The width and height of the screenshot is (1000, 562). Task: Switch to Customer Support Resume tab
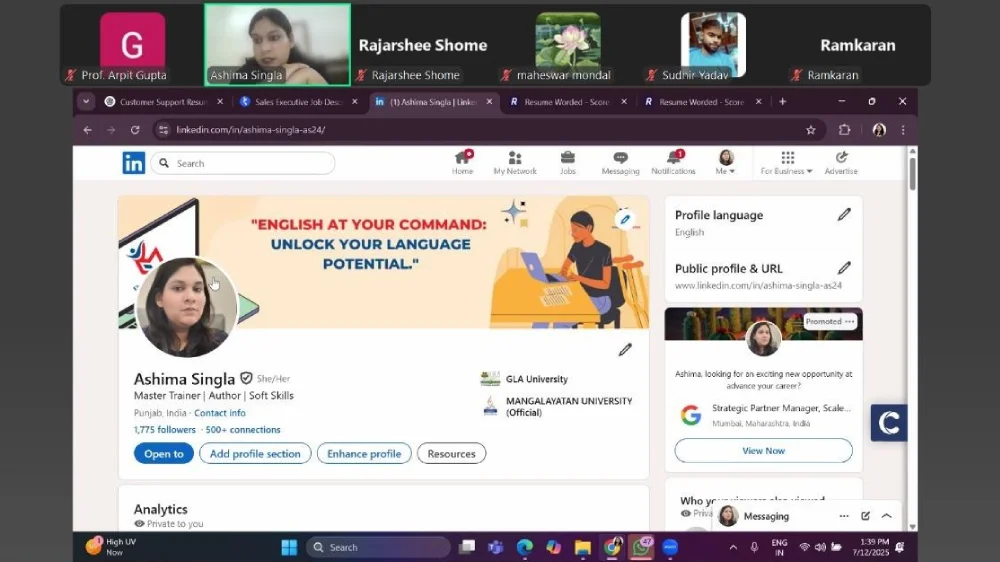coord(162,102)
